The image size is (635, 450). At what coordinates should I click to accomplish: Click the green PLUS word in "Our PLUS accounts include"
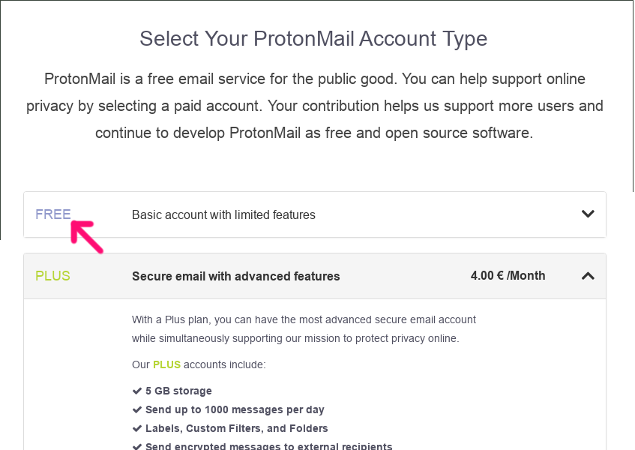pyautogui.click(x=167, y=365)
